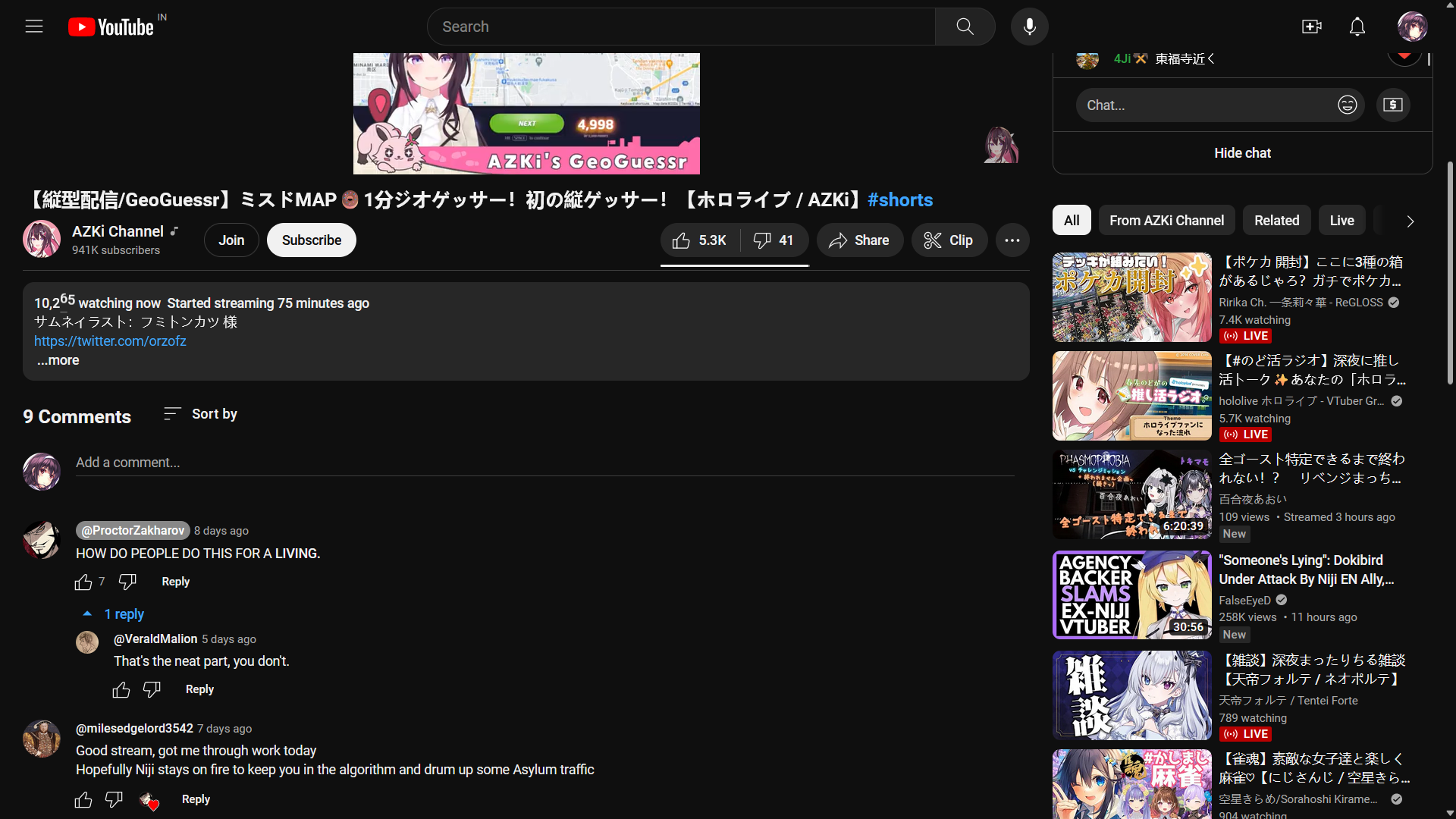Focus the Chat message field
Image resolution: width=1456 pixels, height=819 pixels.
[x=1207, y=105]
